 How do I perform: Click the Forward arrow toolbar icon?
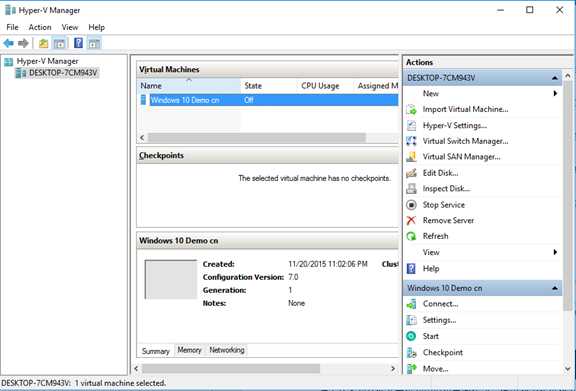click(x=23, y=43)
